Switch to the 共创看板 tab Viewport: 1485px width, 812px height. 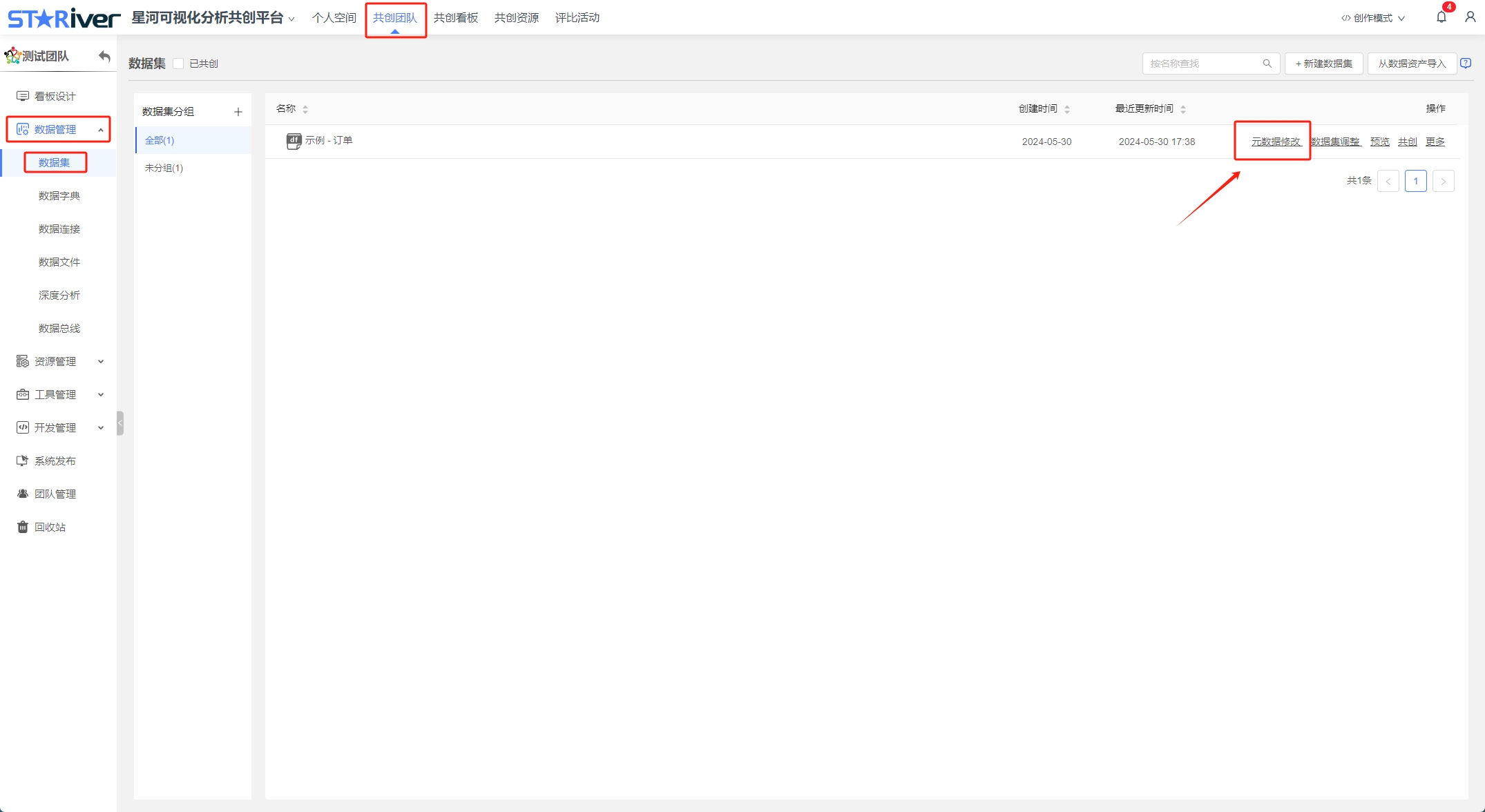pyautogui.click(x=456, y=18)
